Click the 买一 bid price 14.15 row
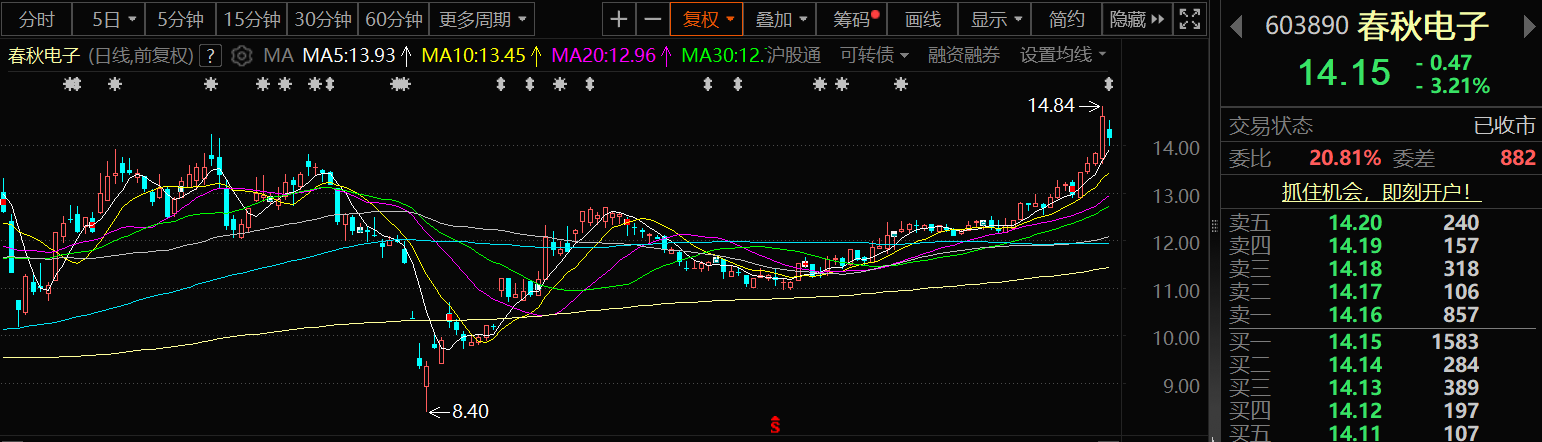1542x442 pixels. (1381, 342)
